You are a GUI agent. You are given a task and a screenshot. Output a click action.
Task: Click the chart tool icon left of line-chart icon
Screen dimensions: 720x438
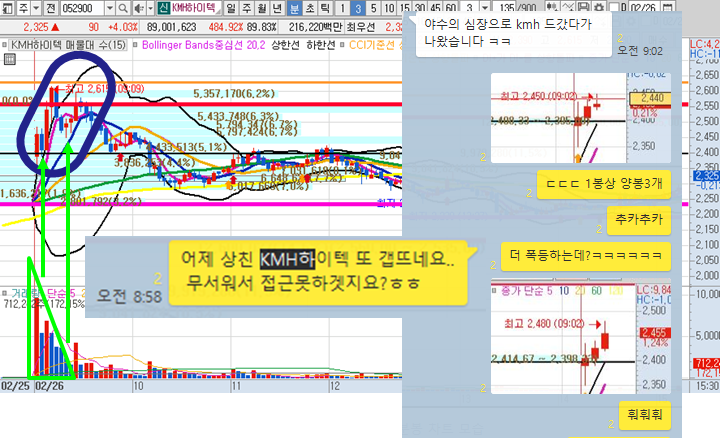point(552,7)
